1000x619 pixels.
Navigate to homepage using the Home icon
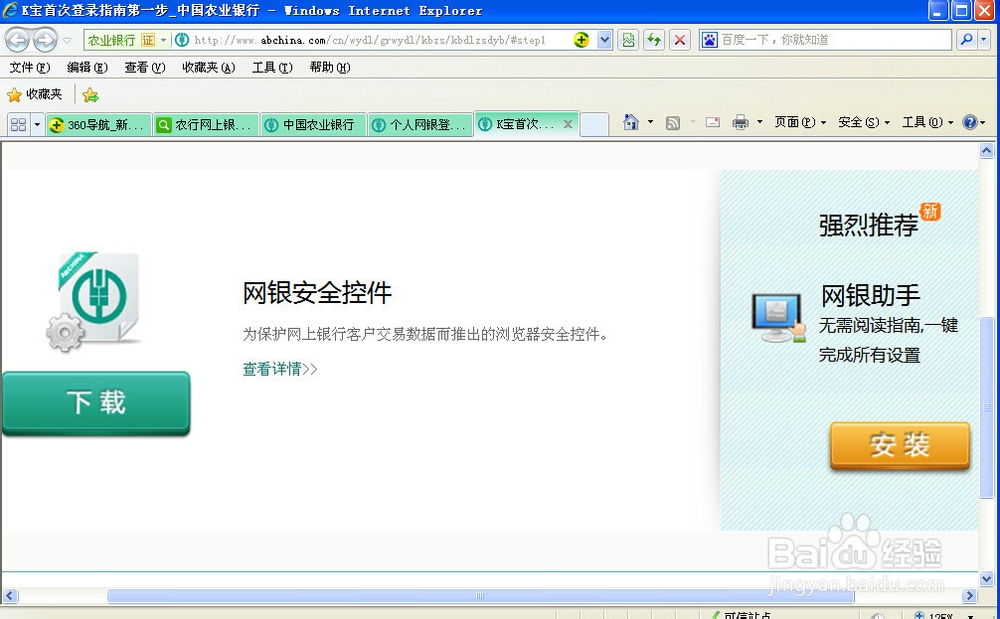point(632,122)
